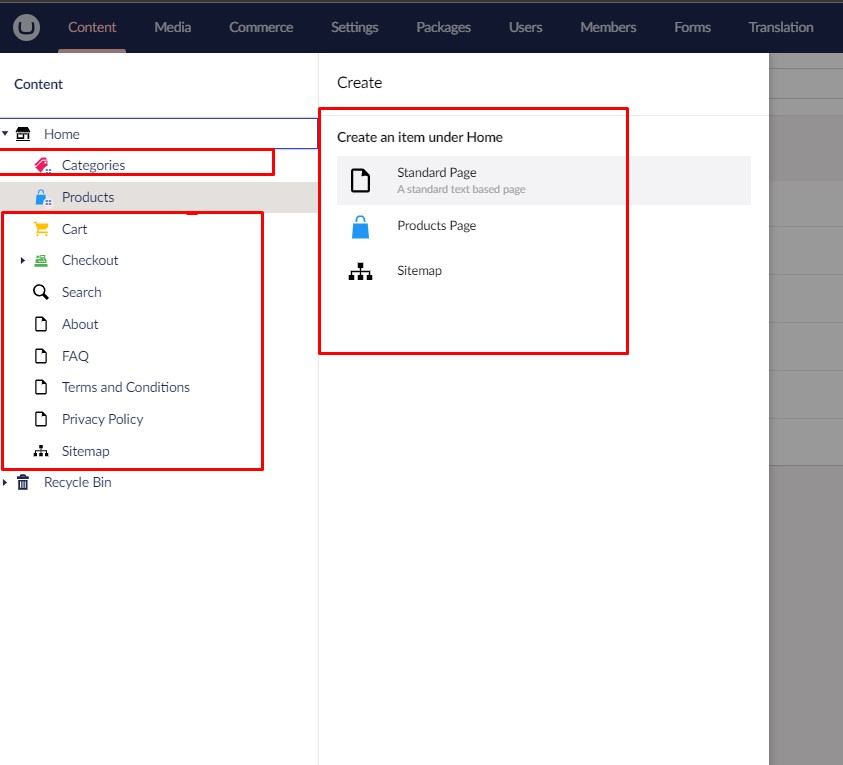The height and width of the screenshot is (765, 843).
Task: Open the Privacy Policy tree item
Action: coord(102,419)
